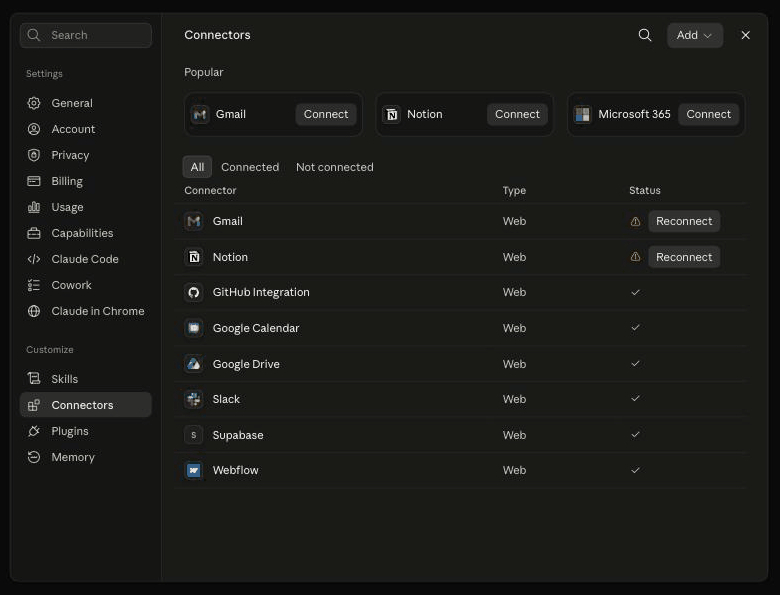Click the Notion icon in connector list
Image resolution: width=780 pixels, height=595 pixels.
(194, 257)
